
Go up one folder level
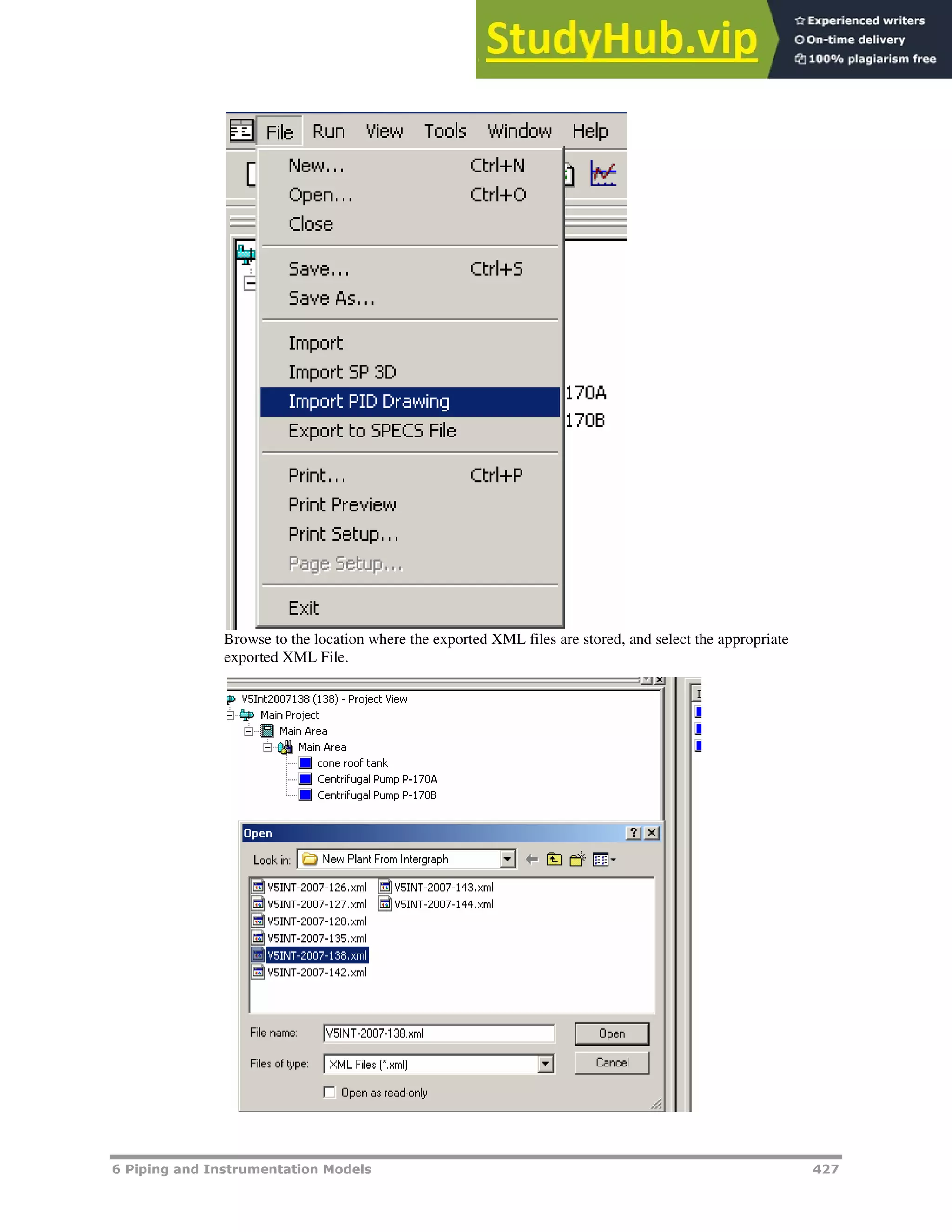(555, 860)
